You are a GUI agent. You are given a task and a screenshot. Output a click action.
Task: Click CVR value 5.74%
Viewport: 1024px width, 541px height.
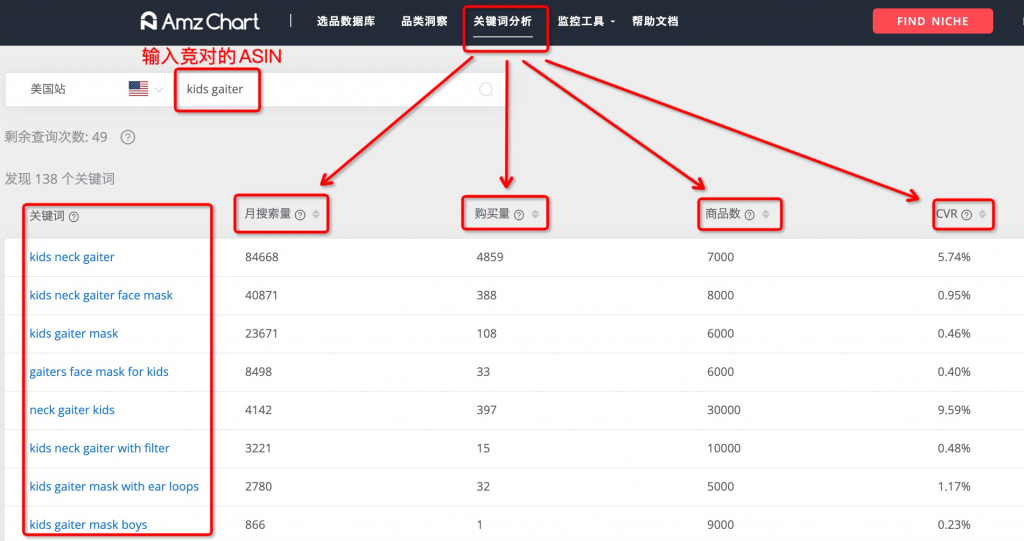point(954,257)
